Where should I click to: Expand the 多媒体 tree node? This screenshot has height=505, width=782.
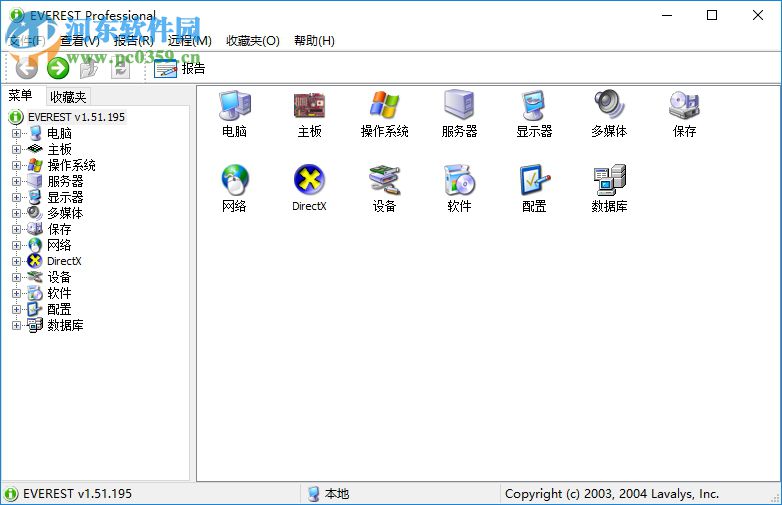tap(16, 213)
